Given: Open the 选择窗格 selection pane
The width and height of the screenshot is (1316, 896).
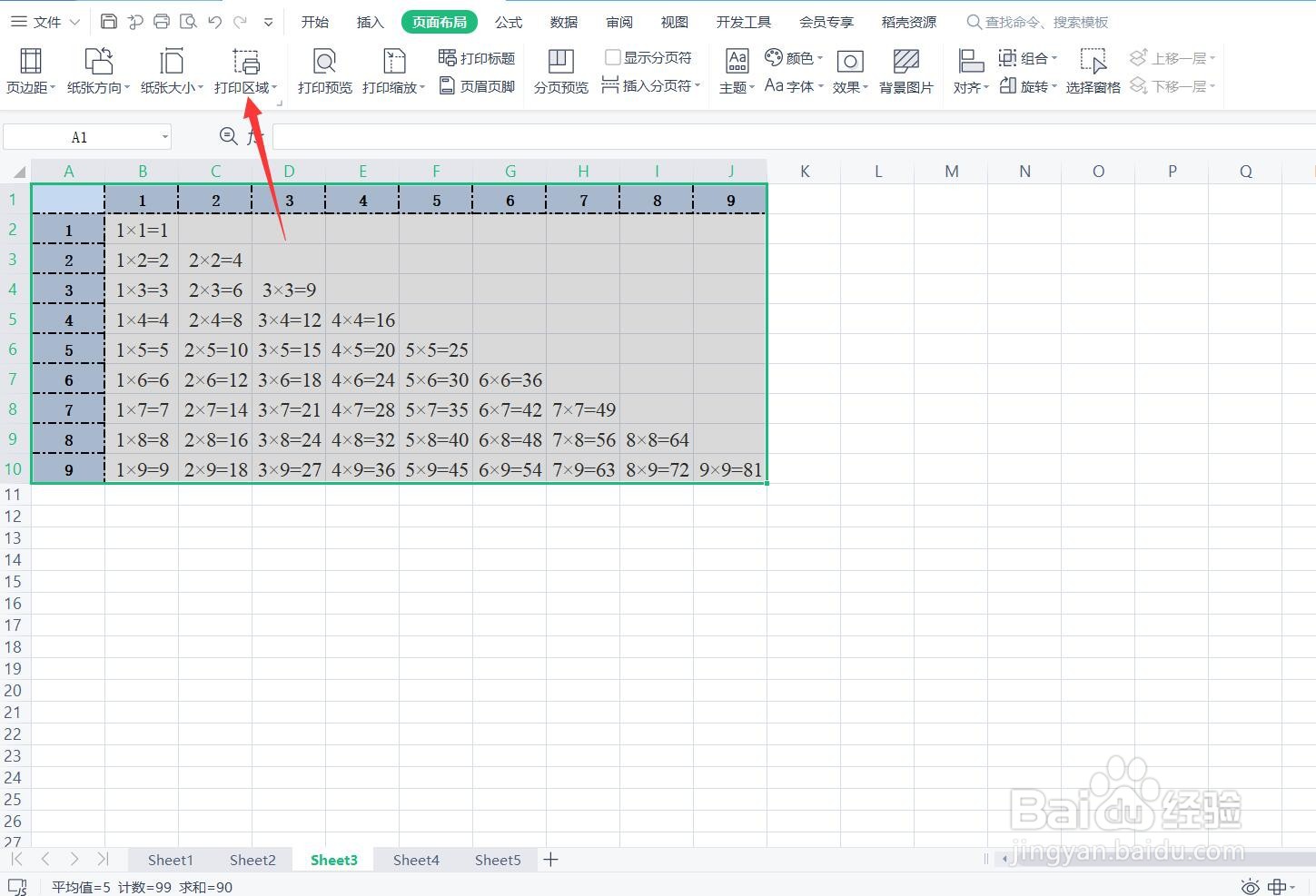Looking at the screenshot, I should point(1093,72).
